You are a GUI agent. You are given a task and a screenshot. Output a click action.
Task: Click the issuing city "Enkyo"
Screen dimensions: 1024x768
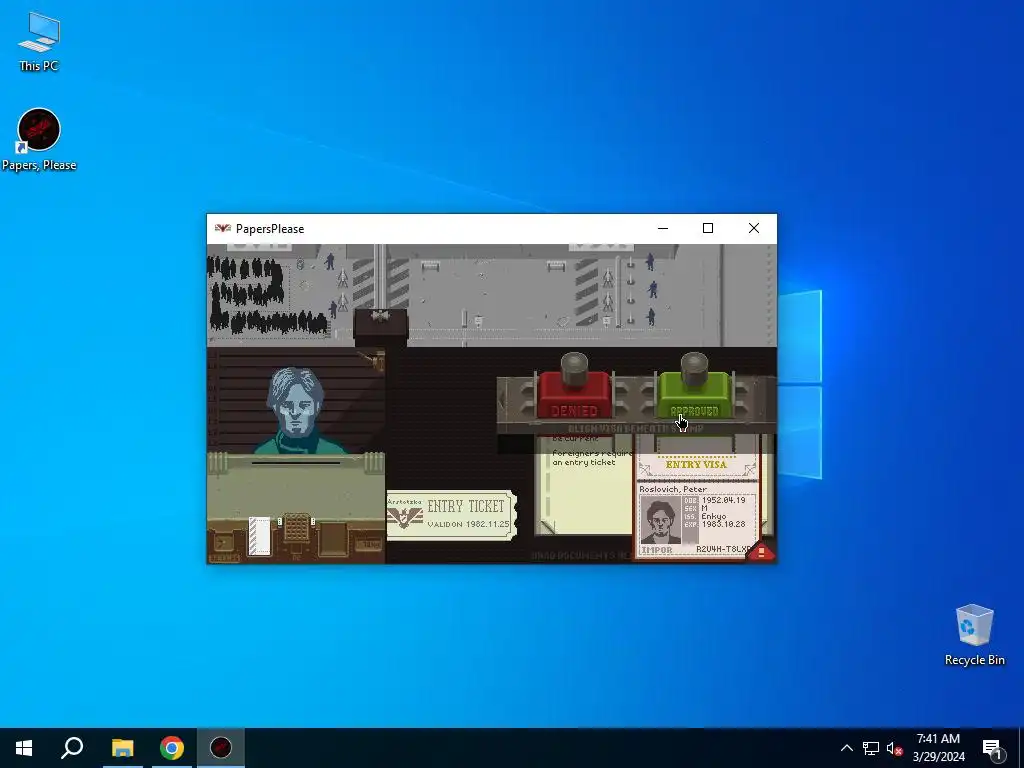tap(714, 516)
